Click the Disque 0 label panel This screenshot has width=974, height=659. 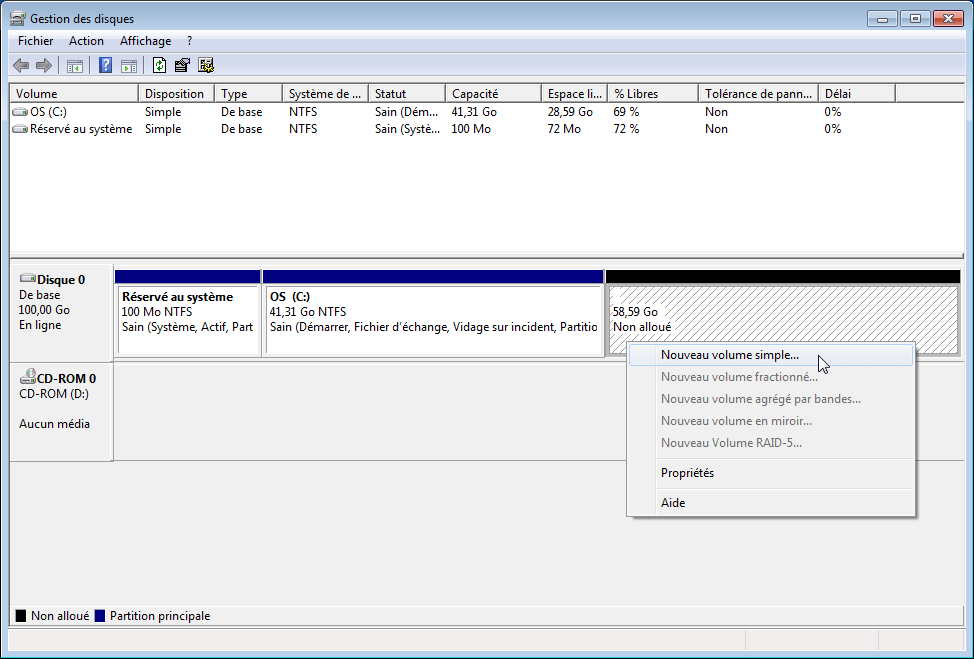click(61, 314)
